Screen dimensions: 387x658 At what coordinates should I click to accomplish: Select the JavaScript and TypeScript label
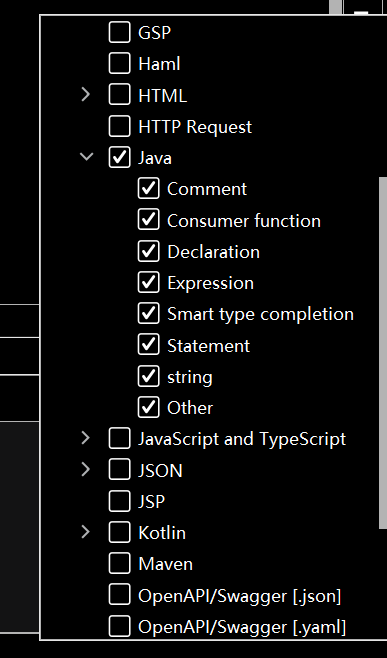(242, 439)
